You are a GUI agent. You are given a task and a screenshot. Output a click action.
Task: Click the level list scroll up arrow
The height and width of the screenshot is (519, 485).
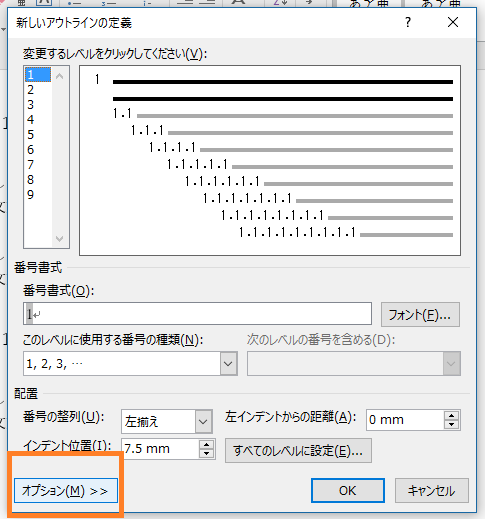click(60, 76)
